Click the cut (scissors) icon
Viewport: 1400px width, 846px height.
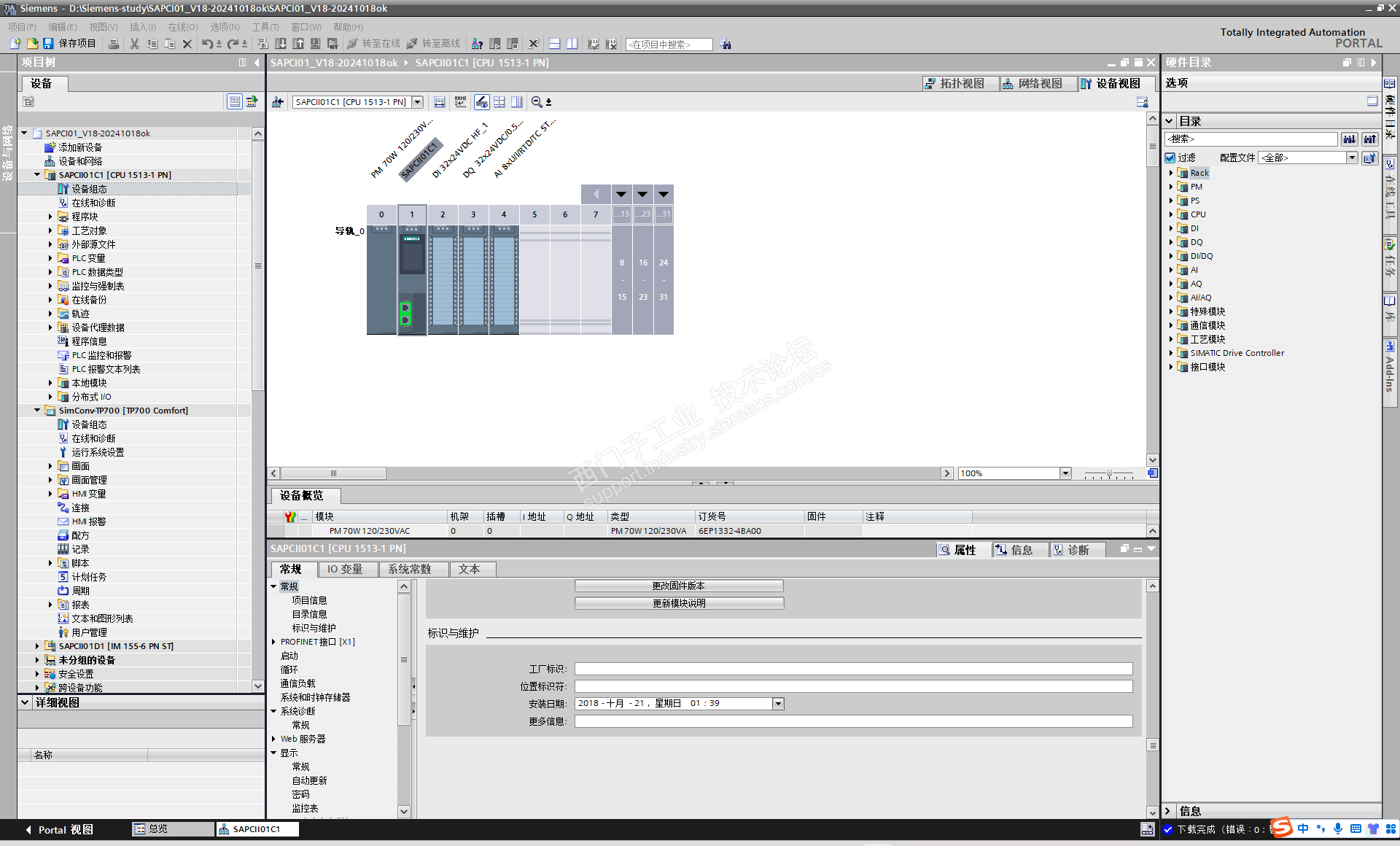pyautogui.click(x=134, y=44)
